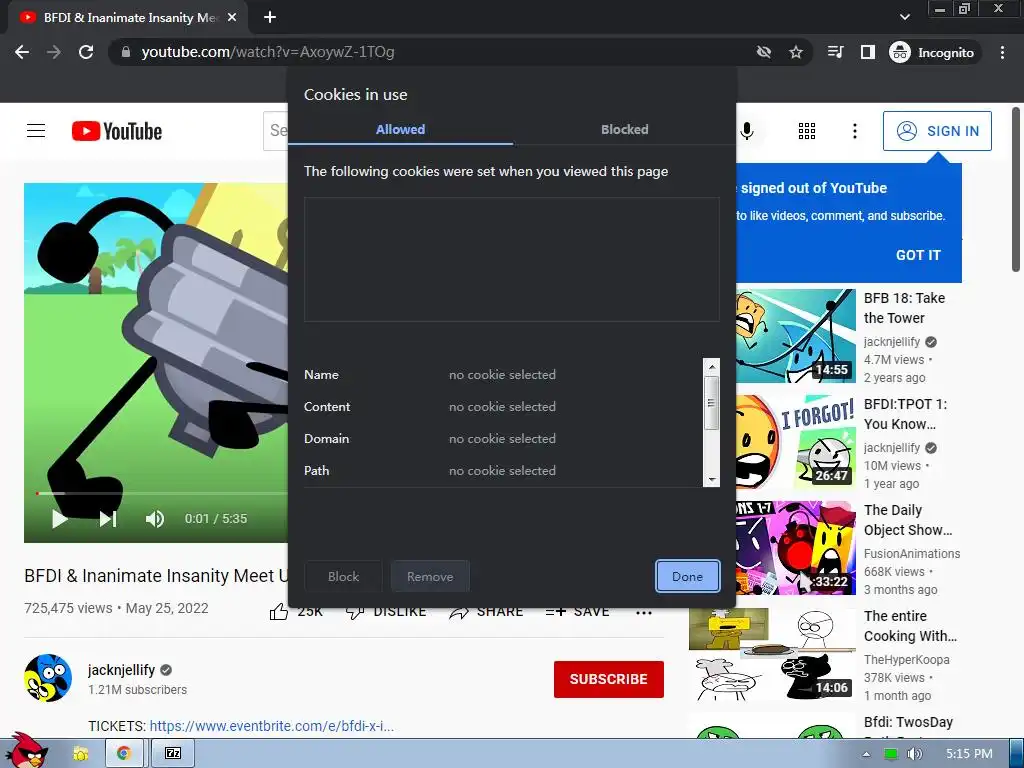
Task: Open the jacknjellify channel name link
Action: tap(121, 670)
